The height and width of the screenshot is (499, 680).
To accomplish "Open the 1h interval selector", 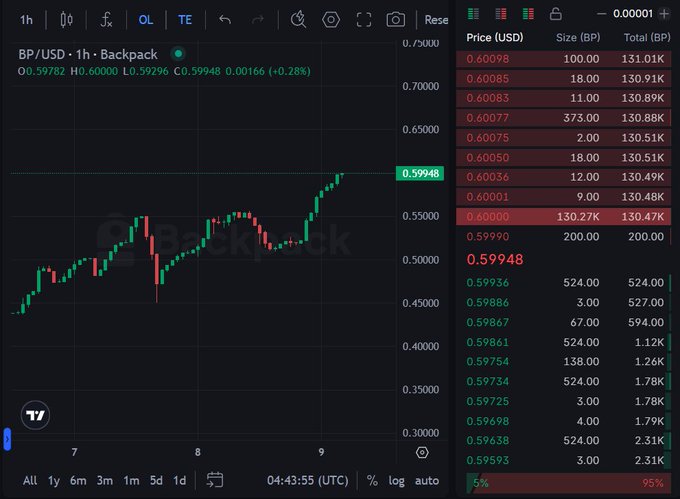I will point(26,20).
